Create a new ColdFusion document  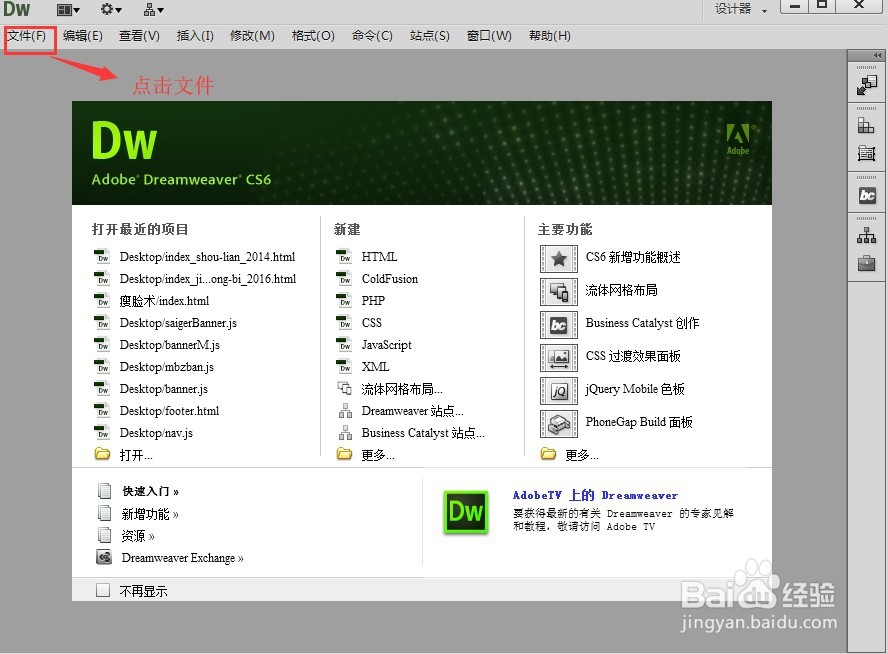click(390, 279)
